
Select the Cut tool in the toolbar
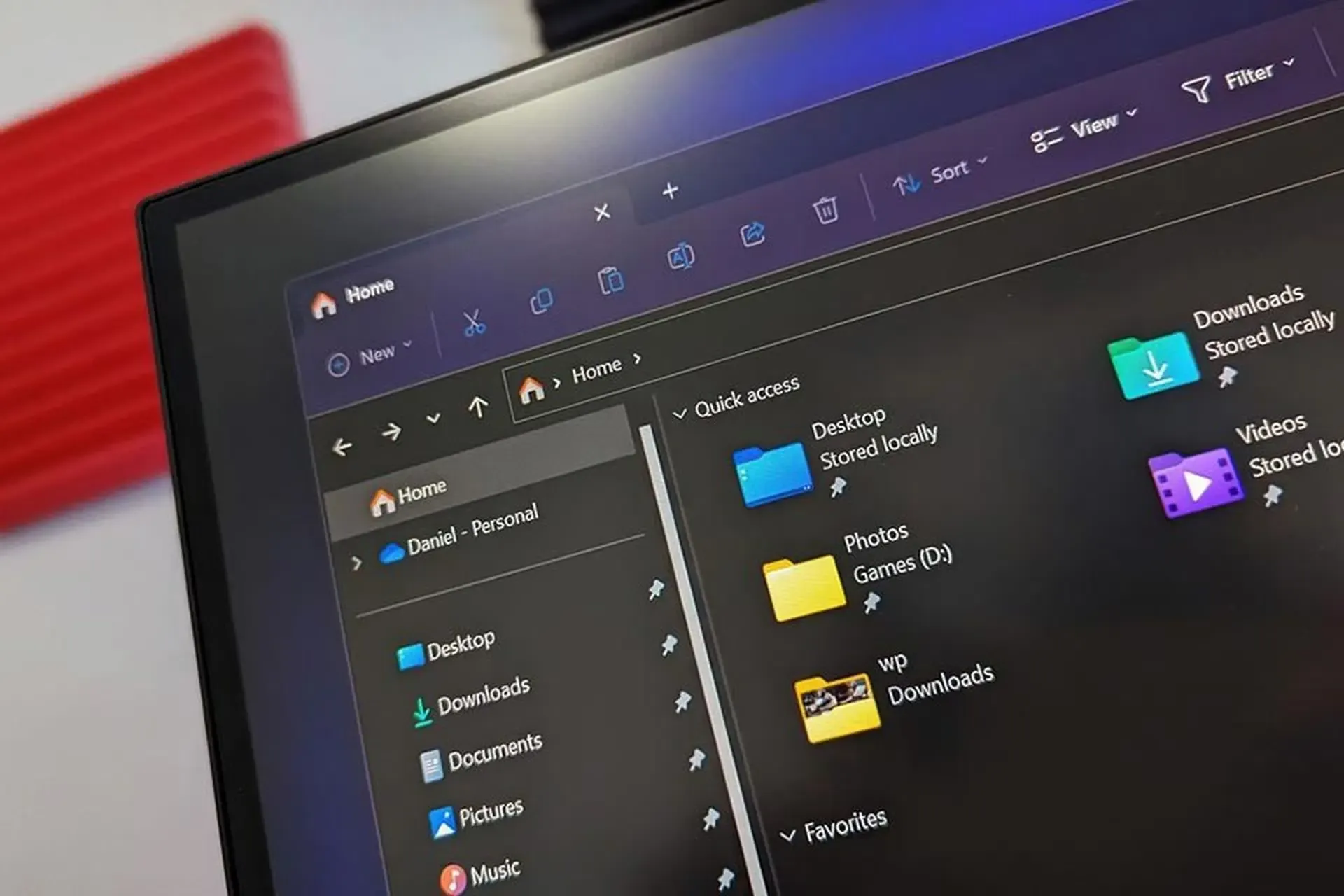475,322
